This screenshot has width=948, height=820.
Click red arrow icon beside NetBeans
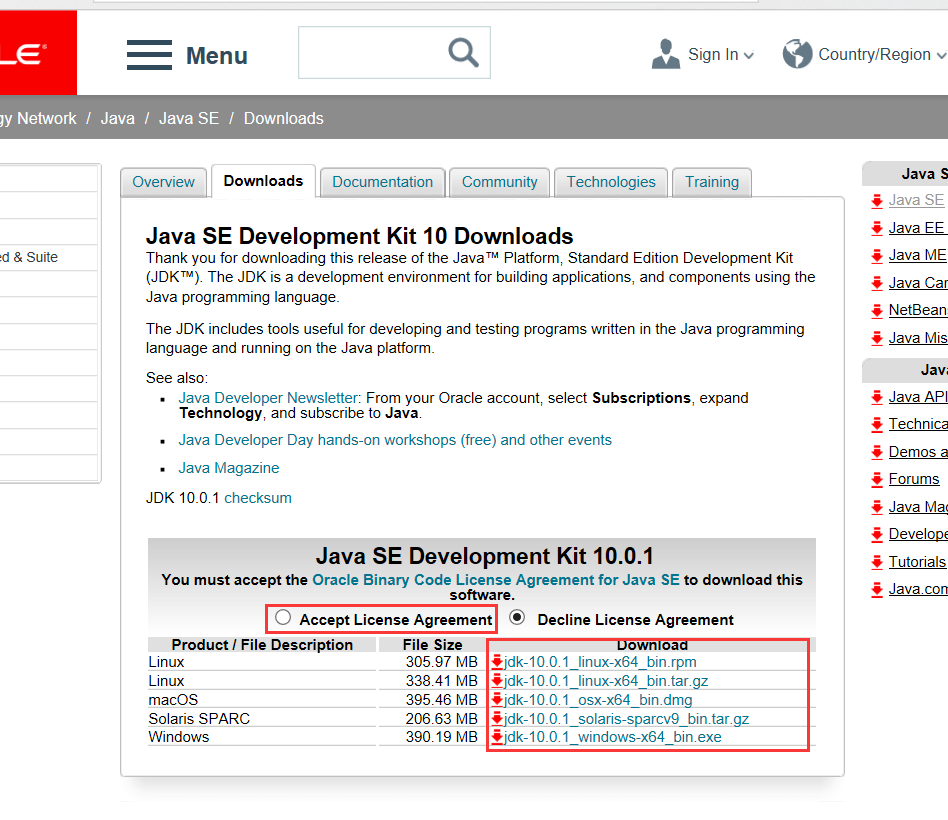pos(877,311)
